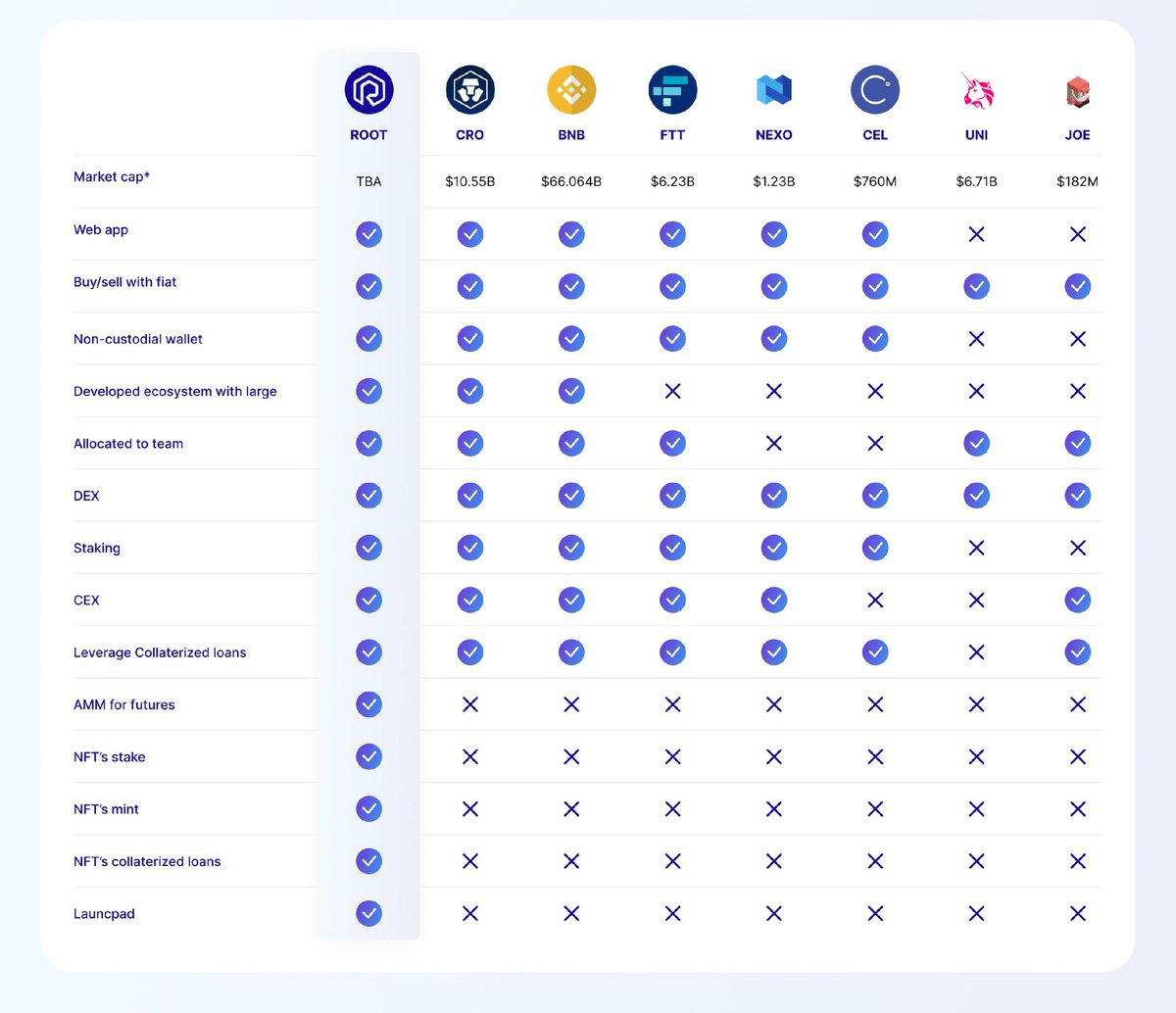Click the NEXO blue logo
This screenshot has height=1013, width=1176.
point(774,90)
